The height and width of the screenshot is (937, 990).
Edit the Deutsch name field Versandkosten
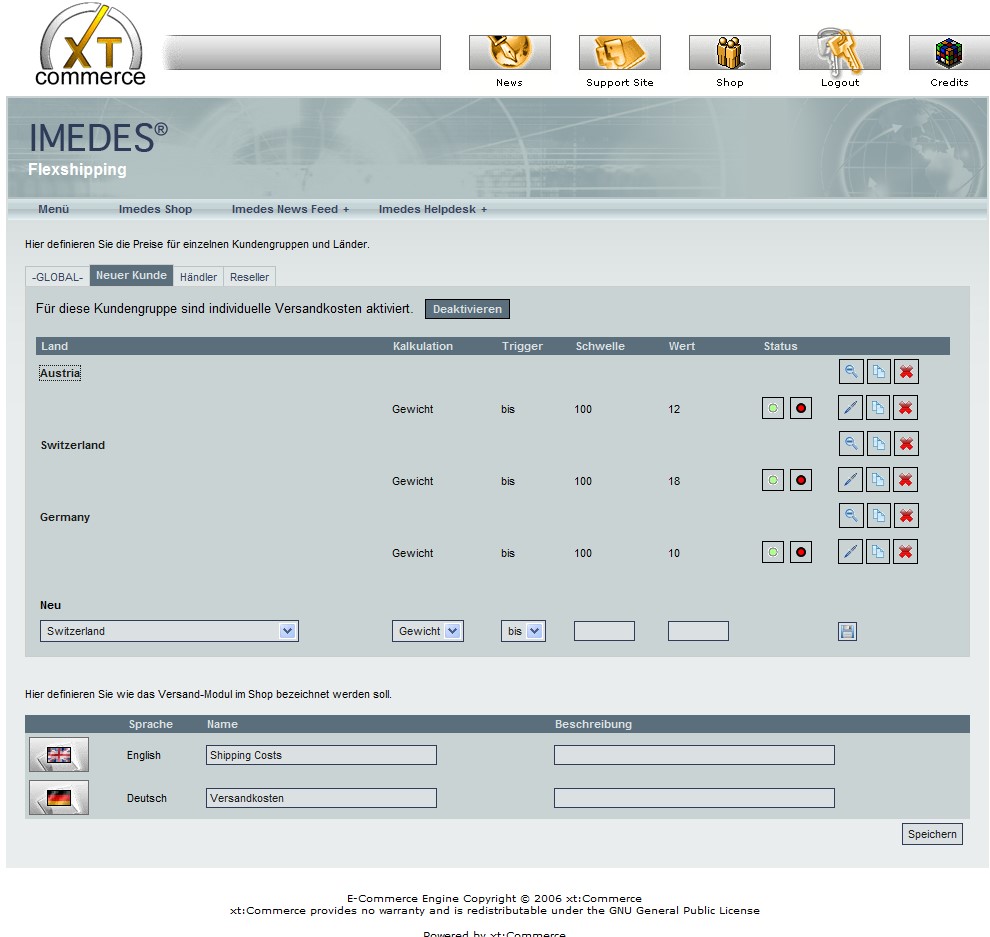tap(321, 798)
